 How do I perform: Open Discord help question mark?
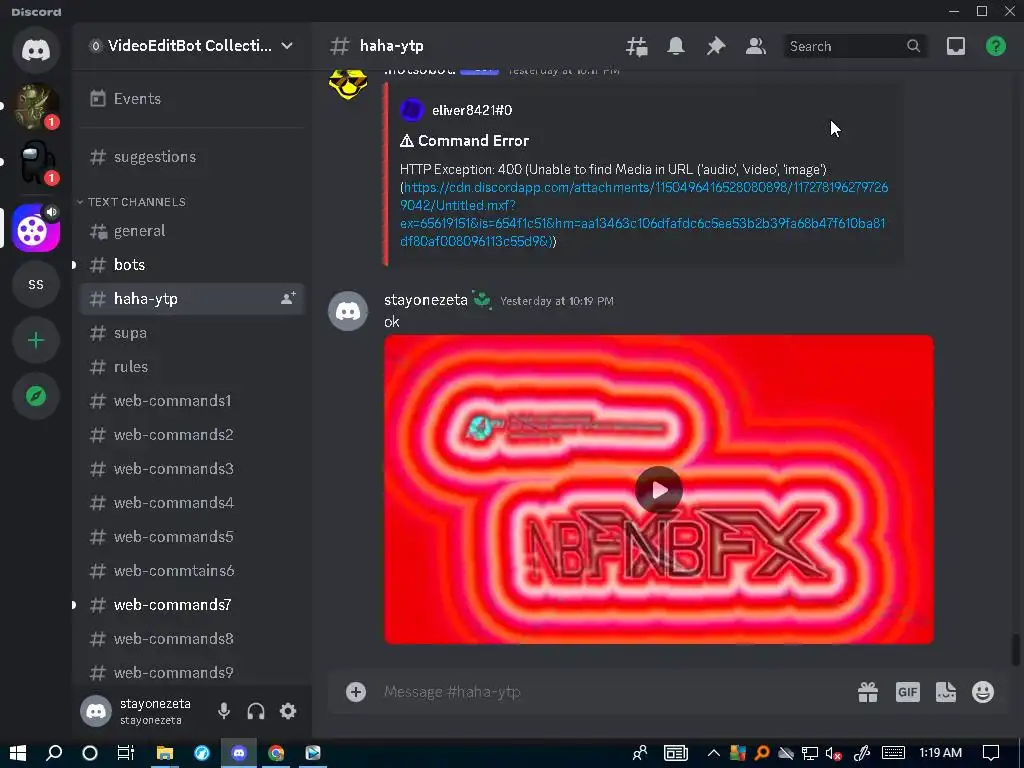996,46
